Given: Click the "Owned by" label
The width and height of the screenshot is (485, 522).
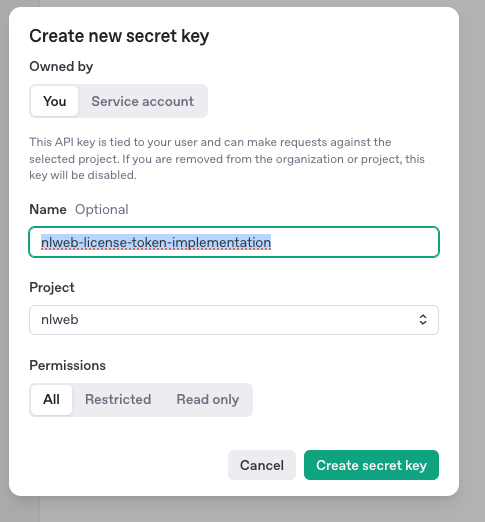Looking at the screenshot, I should (x=61, y=66).
